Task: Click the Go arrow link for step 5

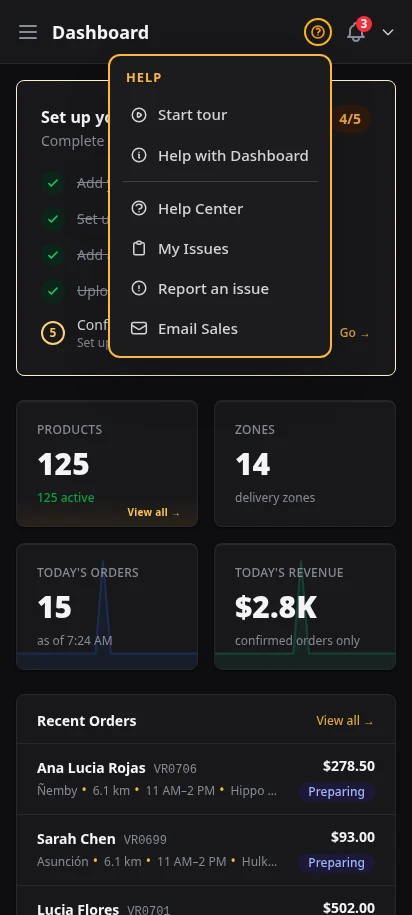Action: pyautogui.click(x=355, y=333)
